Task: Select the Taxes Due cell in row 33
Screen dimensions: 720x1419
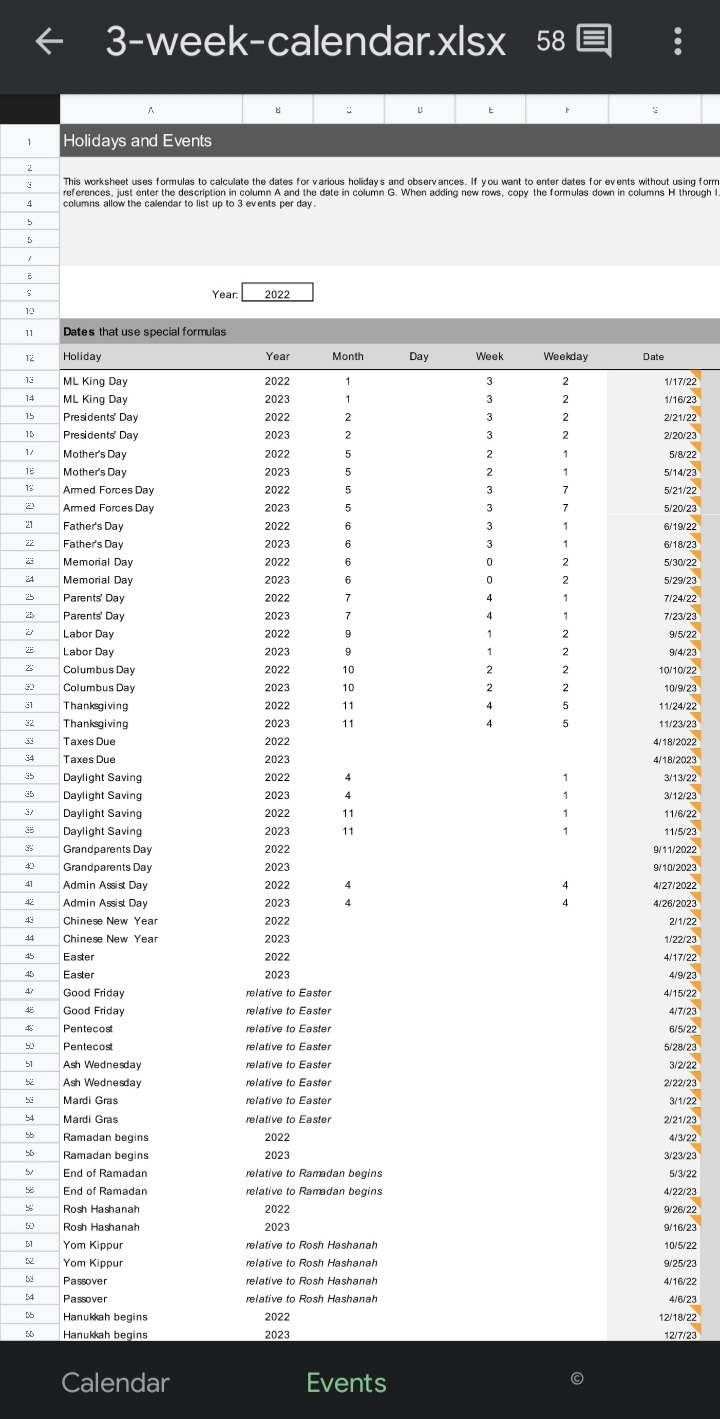Action: pos(151,741)
